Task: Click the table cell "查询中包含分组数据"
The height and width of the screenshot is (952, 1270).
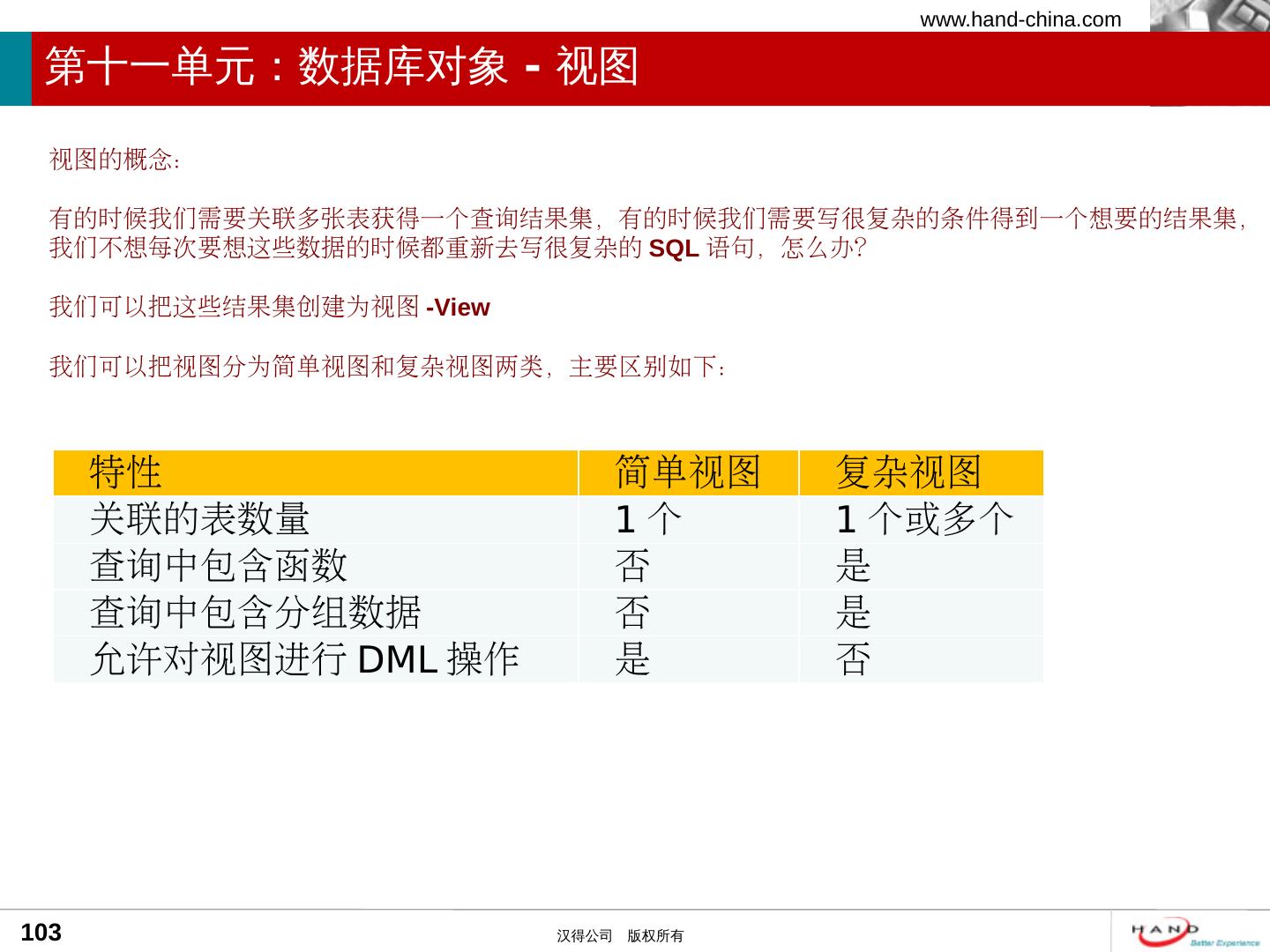Action: coord(316,613)
